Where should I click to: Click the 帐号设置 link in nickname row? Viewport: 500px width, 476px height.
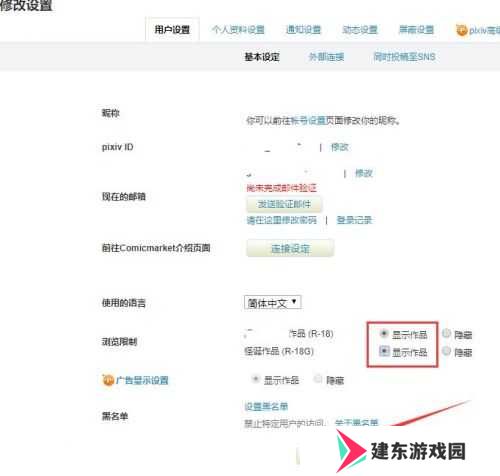click(x=308, y=120)
